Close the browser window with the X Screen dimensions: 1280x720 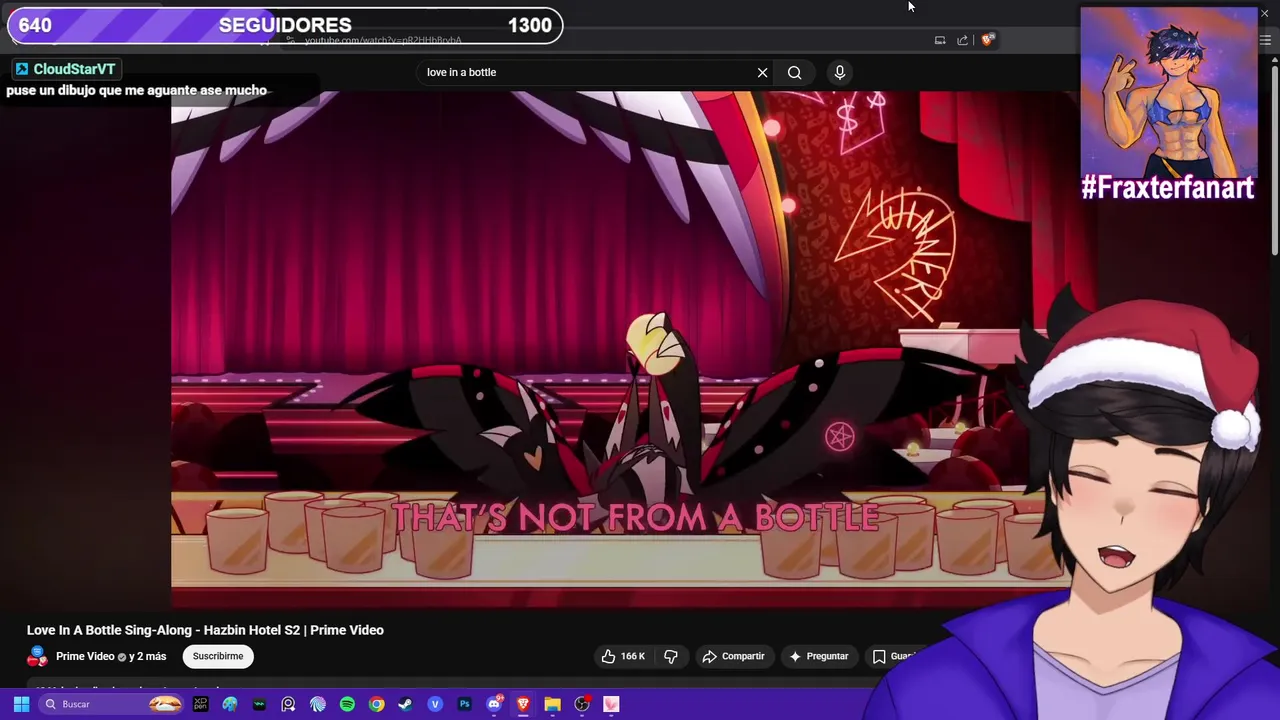pyautogui.click(x=1264, y=13)
